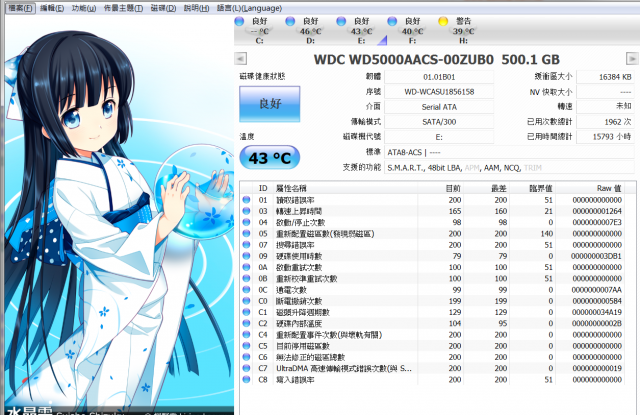Click the Shizuku character artwork
The width and height of the screenshot is (640, 415).
118,215
